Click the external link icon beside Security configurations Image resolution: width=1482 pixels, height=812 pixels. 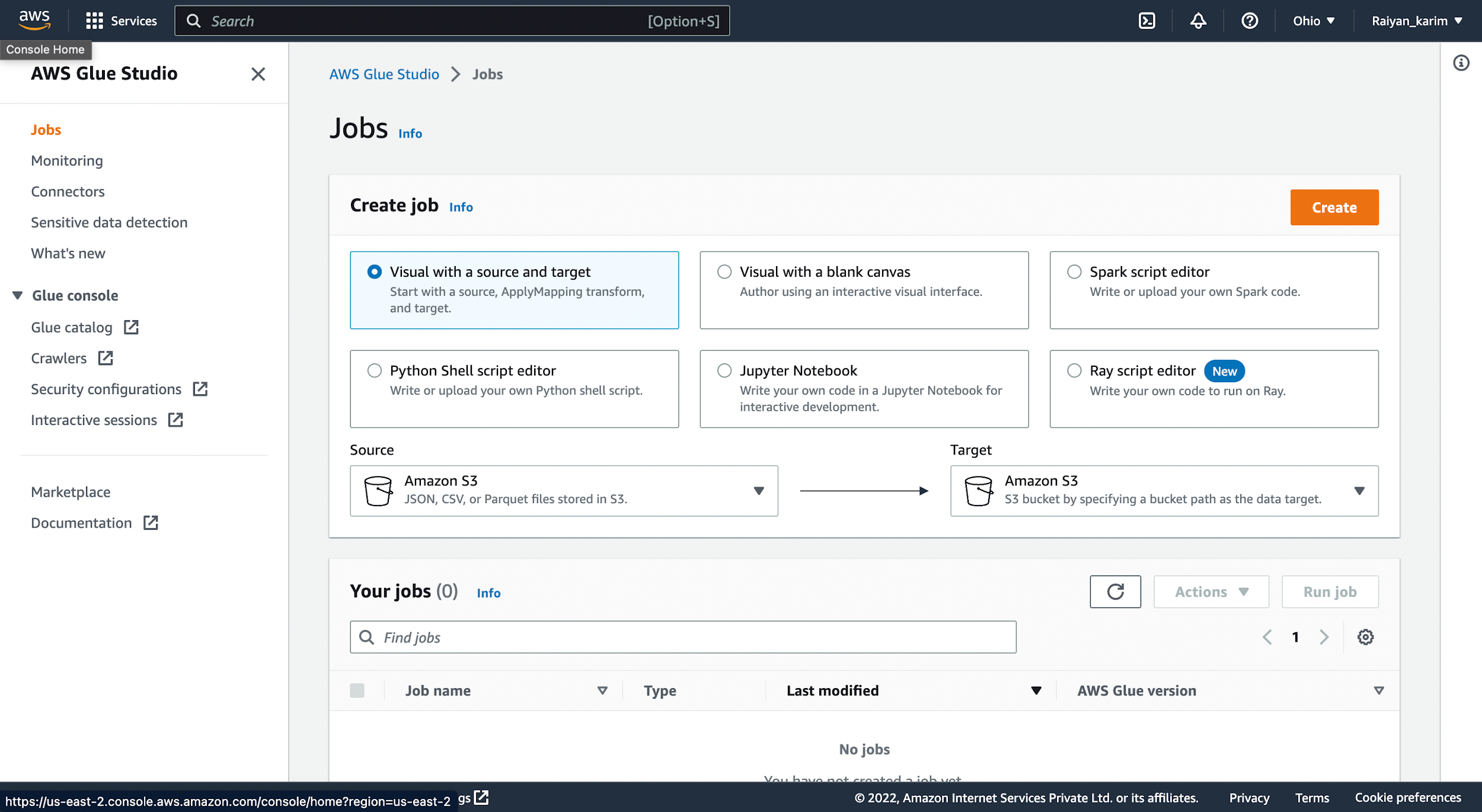[x=200, y=389]
